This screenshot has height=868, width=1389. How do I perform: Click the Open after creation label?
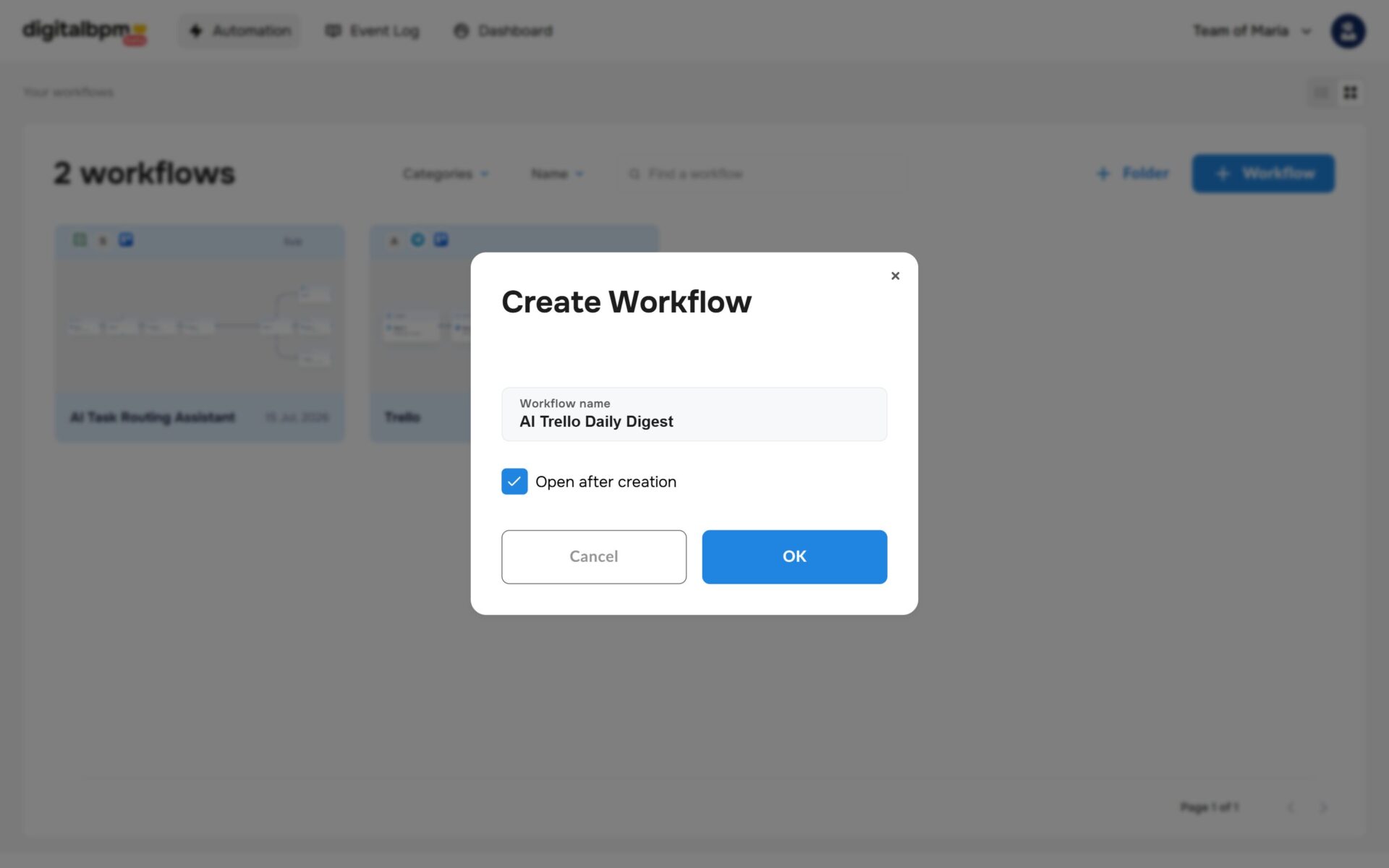606,482
